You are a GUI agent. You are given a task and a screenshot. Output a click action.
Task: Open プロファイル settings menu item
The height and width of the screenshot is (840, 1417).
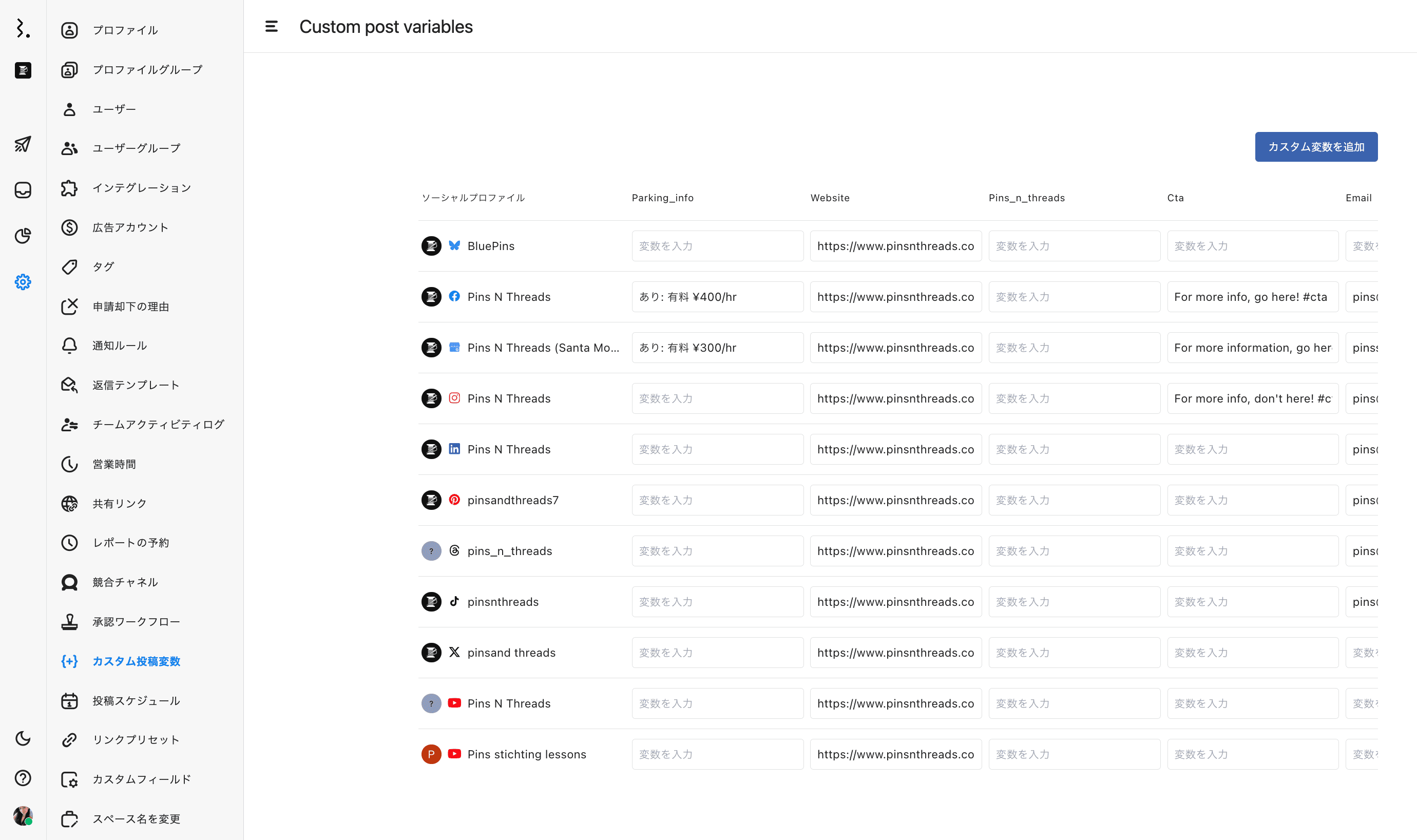point(125,30)
